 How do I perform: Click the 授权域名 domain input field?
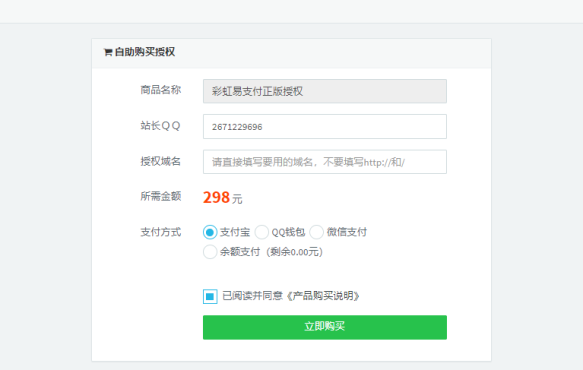(x=325, y=162)
